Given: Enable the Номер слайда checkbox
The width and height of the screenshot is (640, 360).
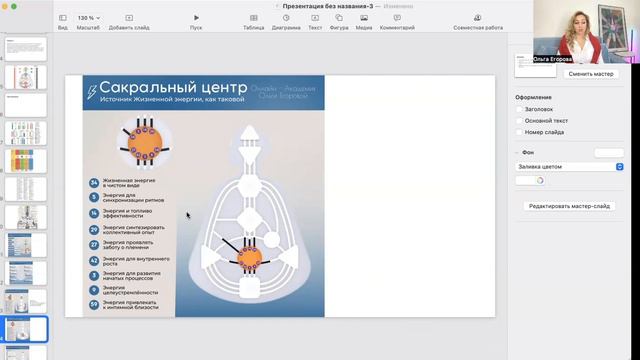Looking at the screenshot, I should (519, 132).
